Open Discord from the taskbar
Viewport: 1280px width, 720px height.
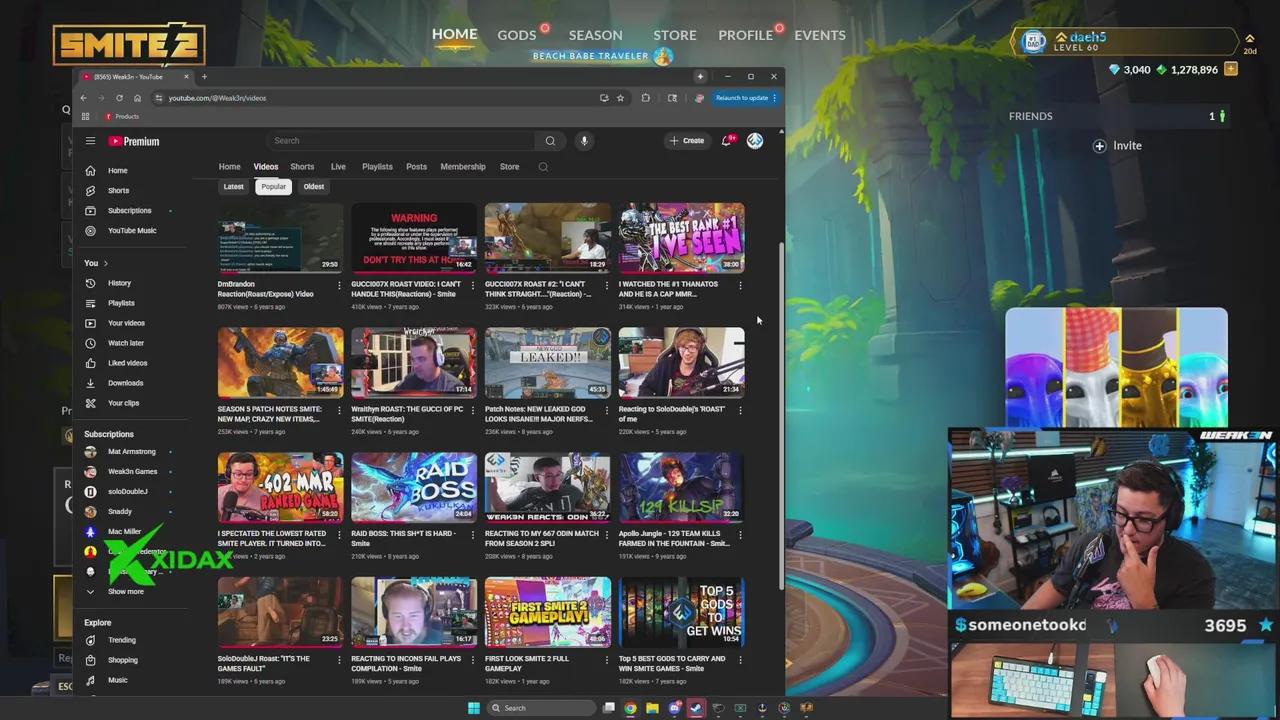pos(676,707)
